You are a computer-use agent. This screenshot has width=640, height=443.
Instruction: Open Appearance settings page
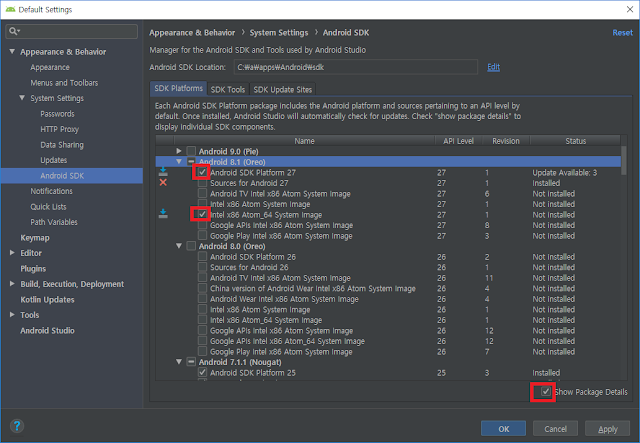(50, 67)
